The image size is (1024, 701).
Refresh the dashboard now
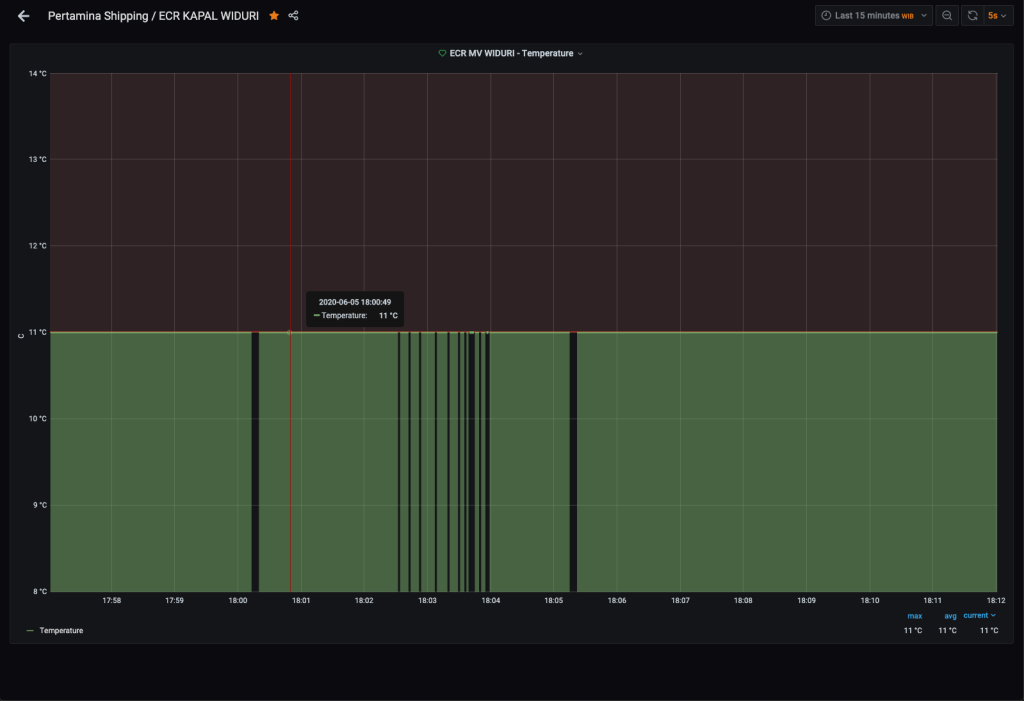pyautogui.click(x=972, y=16)
